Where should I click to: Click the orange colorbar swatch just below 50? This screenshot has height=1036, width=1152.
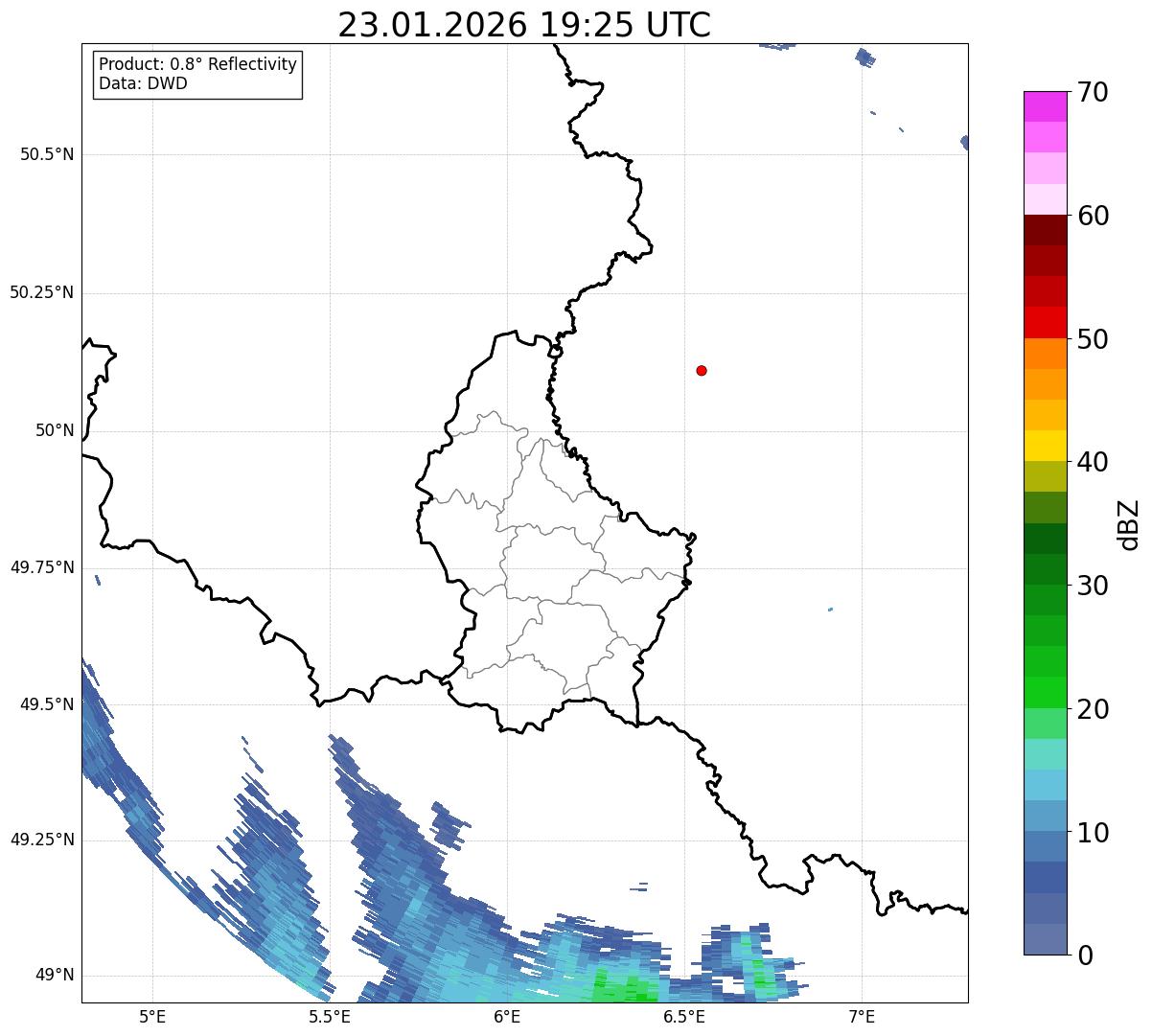tap(1045, 354)
